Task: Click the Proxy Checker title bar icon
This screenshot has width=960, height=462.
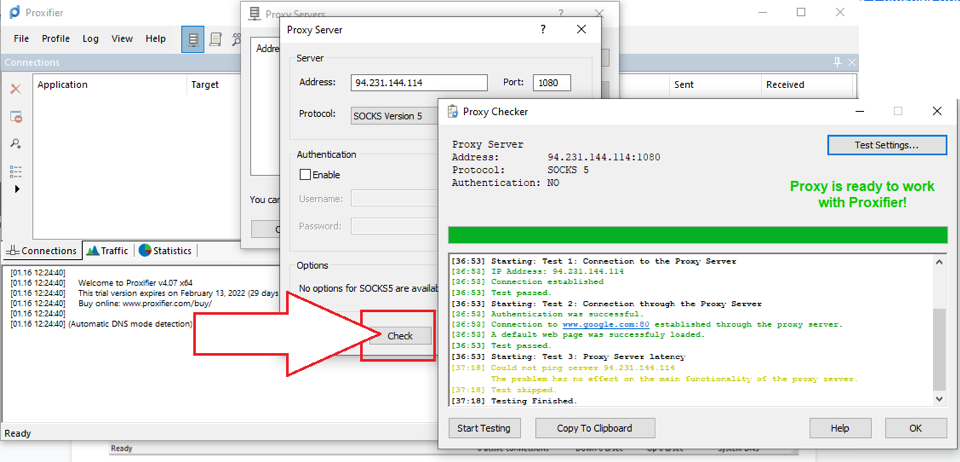Action: tap(453, 111)
